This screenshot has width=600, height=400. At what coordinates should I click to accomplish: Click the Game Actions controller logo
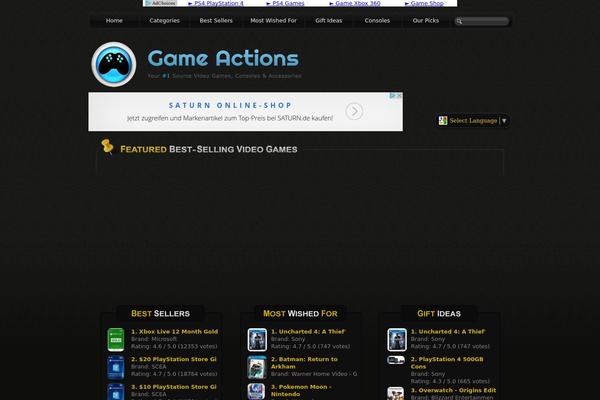click(x=114, y=64)
